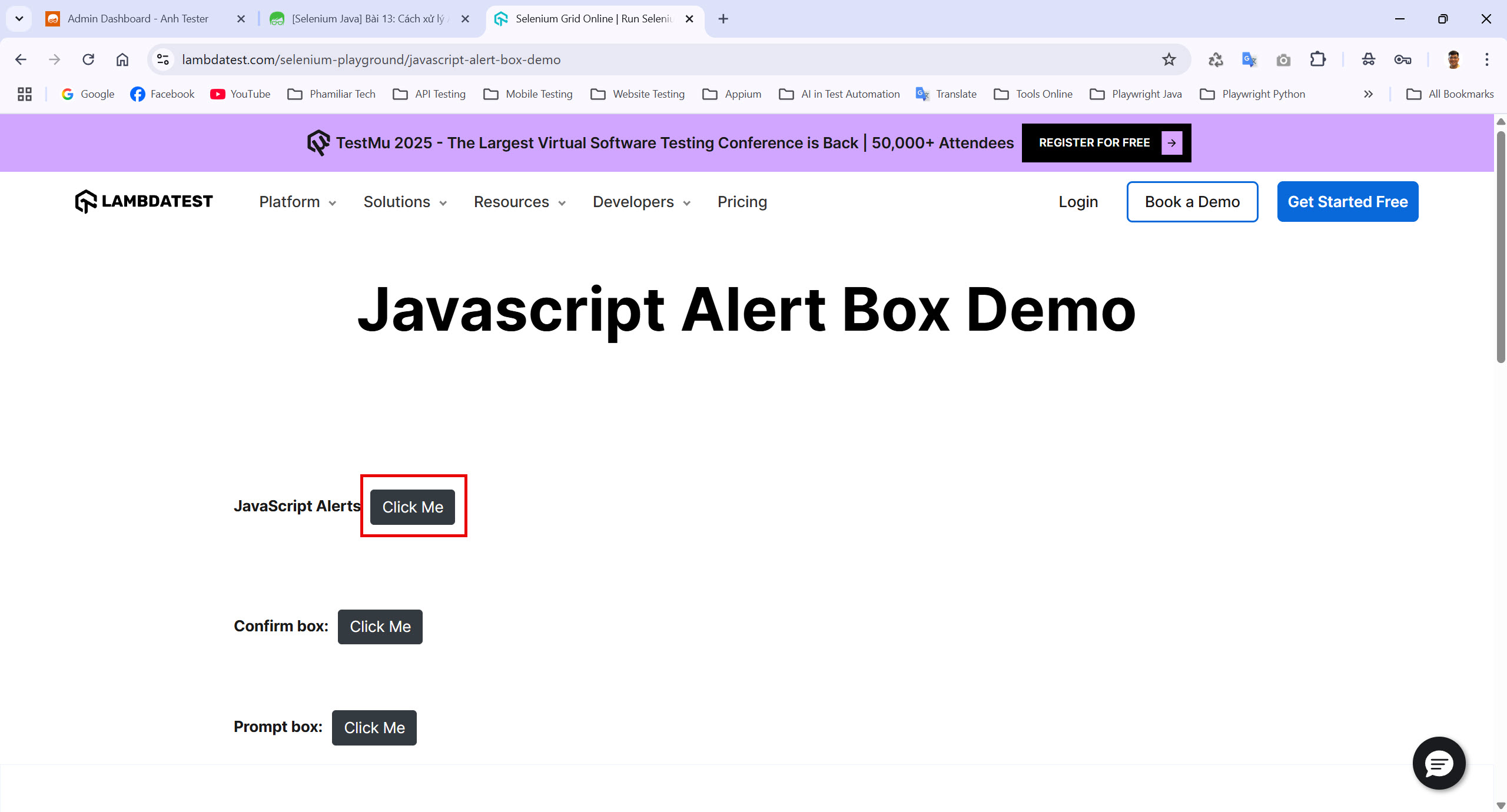Open the apps grid icon in bookmarks bar

pos(25,94)
